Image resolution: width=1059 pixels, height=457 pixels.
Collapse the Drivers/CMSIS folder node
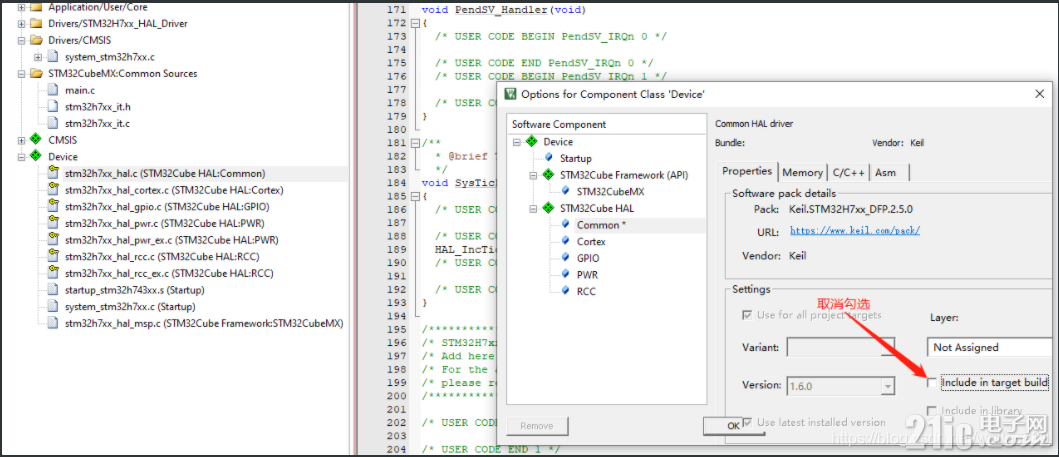click(x=21, y=41)
